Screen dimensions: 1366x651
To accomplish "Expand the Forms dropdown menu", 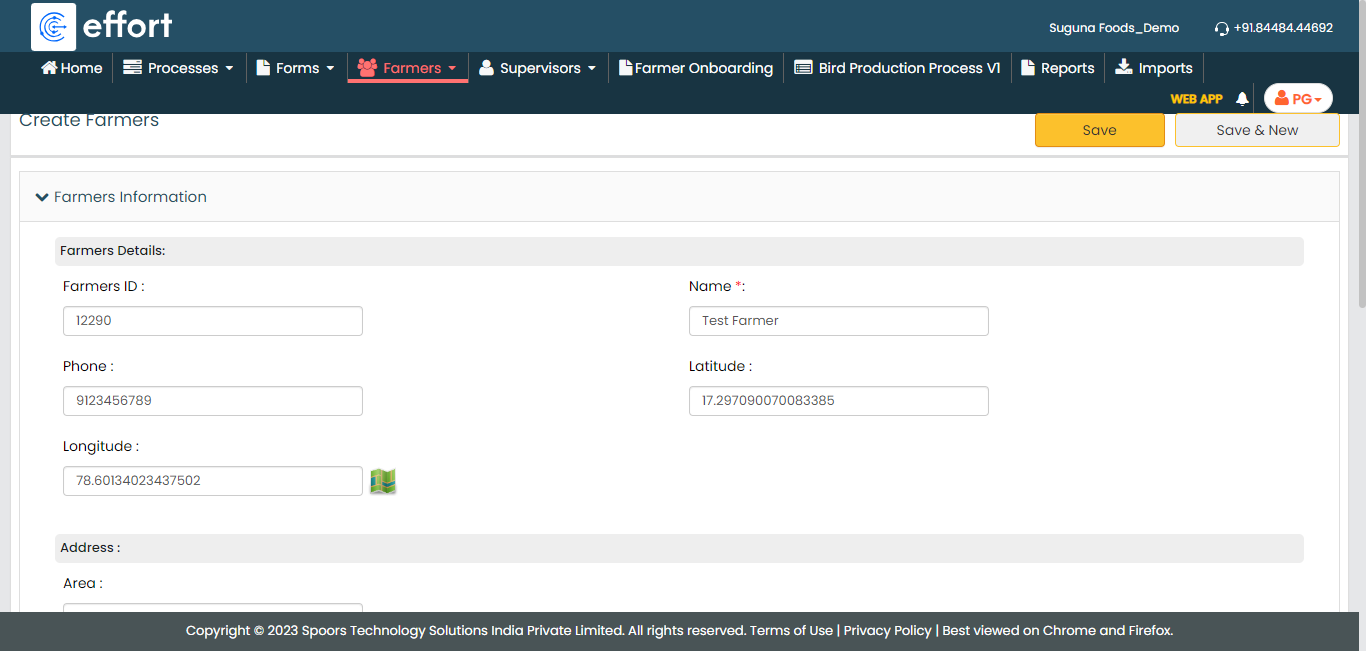I will (x=295, y=68).
